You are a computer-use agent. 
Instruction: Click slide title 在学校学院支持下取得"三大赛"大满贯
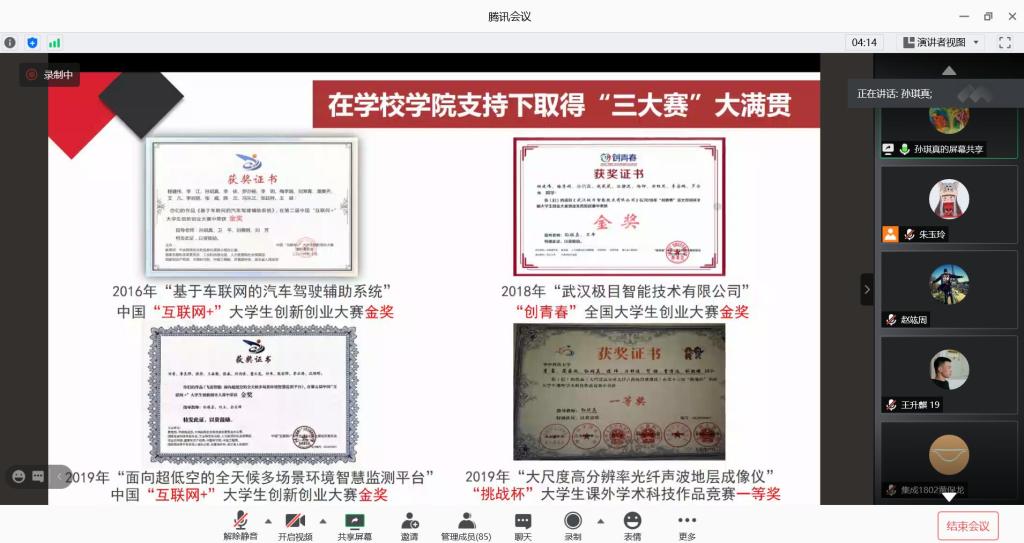560,105
